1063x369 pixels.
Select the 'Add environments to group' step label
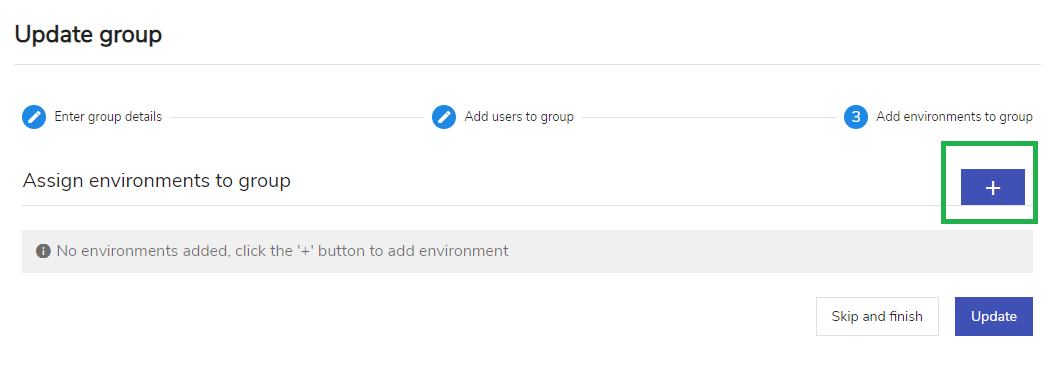pos(955,117)
